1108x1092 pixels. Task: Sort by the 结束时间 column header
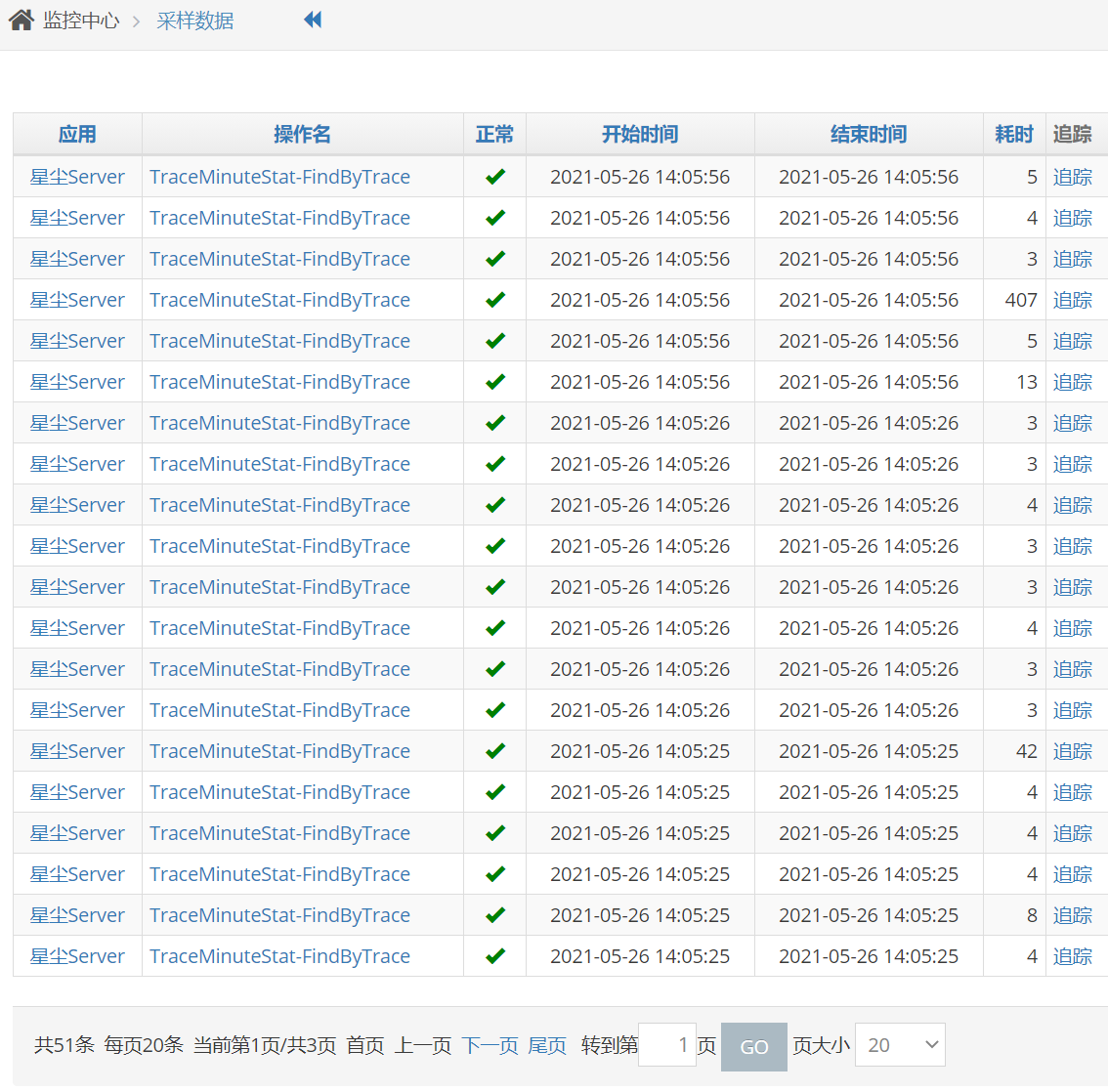click(869, 134)
